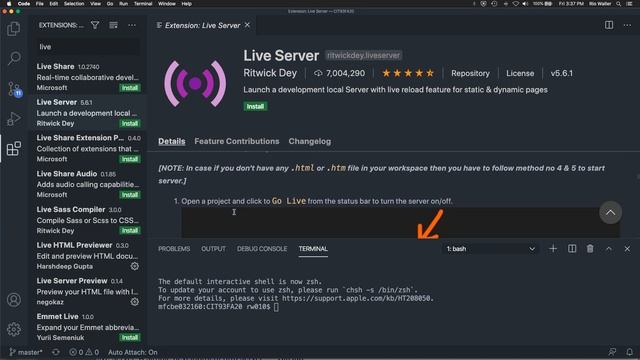Select Live Server Preview in extension list

[88, 291]
